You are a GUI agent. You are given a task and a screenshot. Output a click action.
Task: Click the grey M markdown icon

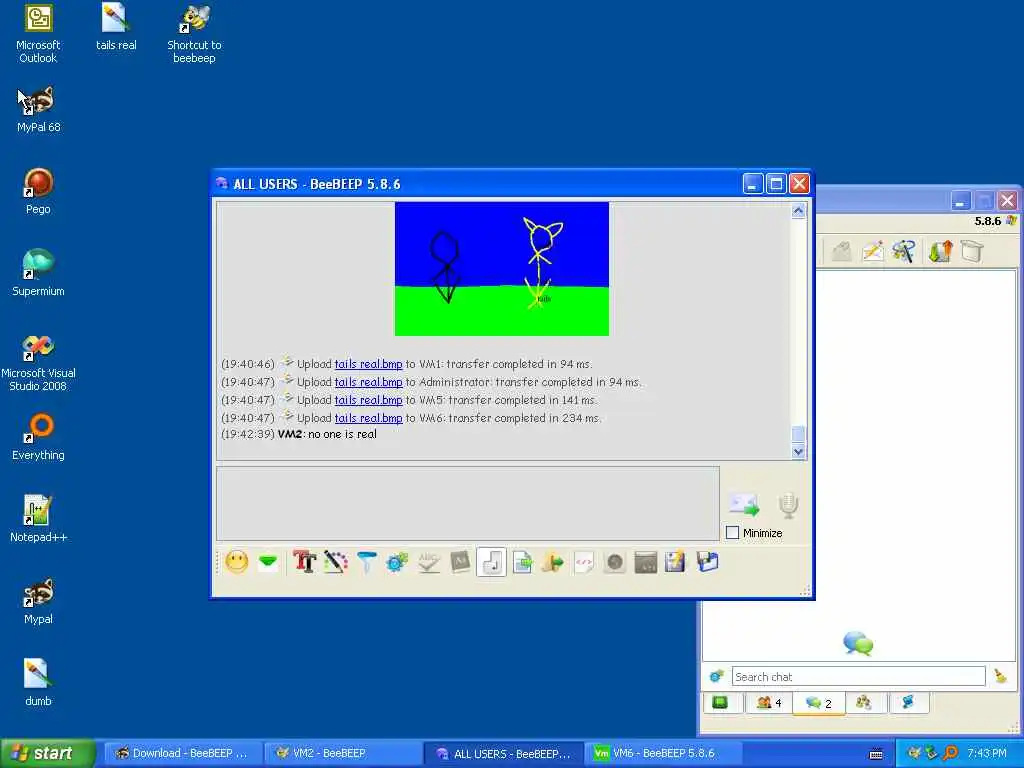[x=460, y=562]
